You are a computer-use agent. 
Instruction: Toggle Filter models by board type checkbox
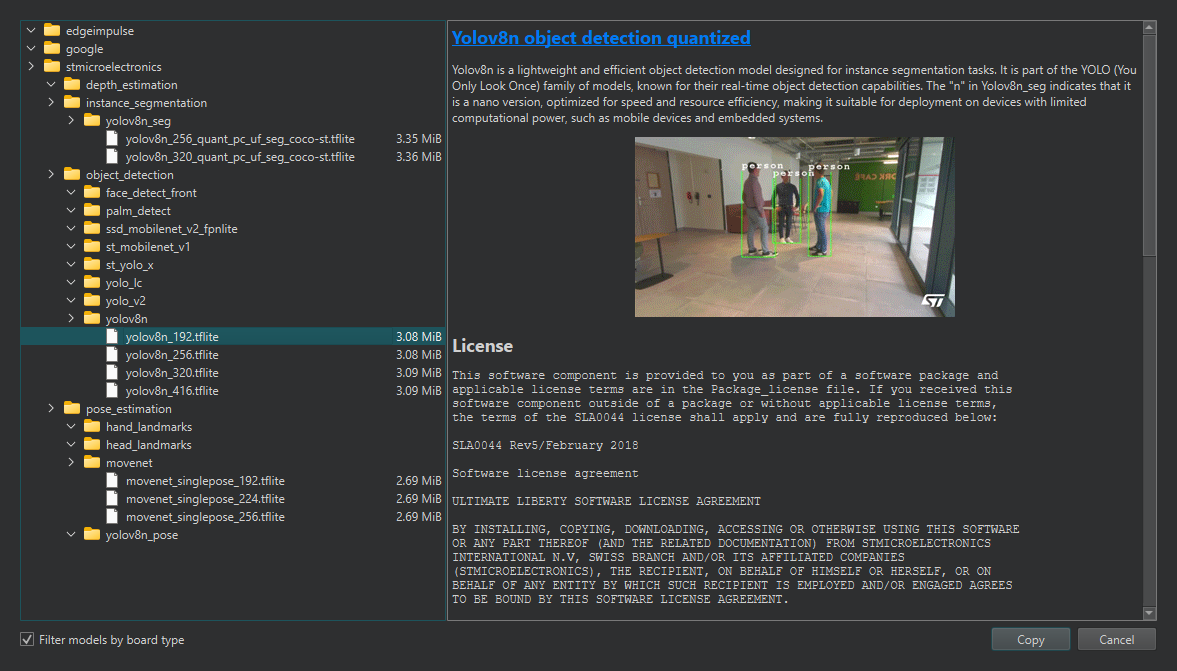coord(27,639)
